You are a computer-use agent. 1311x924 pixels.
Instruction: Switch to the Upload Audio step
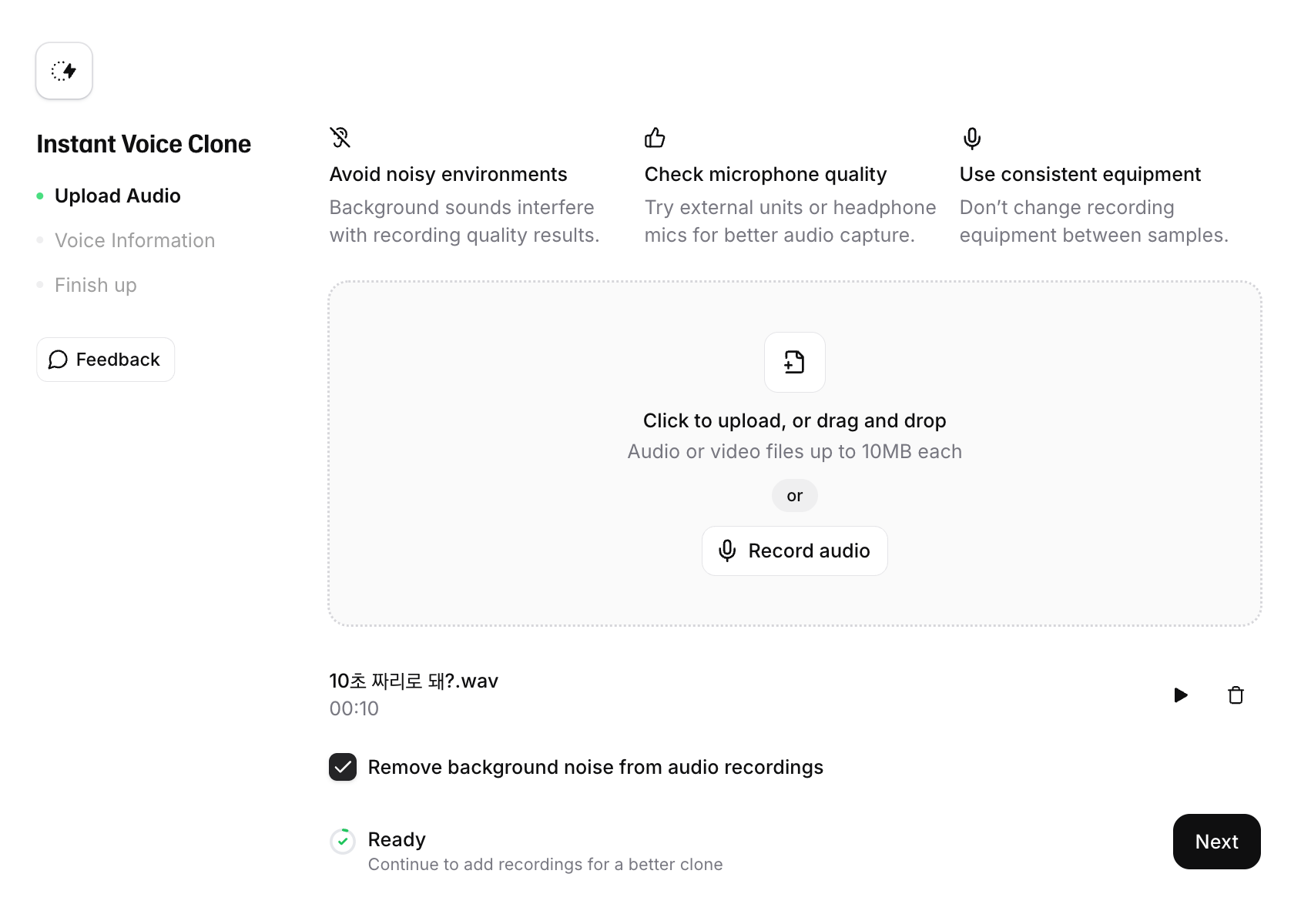118,196
